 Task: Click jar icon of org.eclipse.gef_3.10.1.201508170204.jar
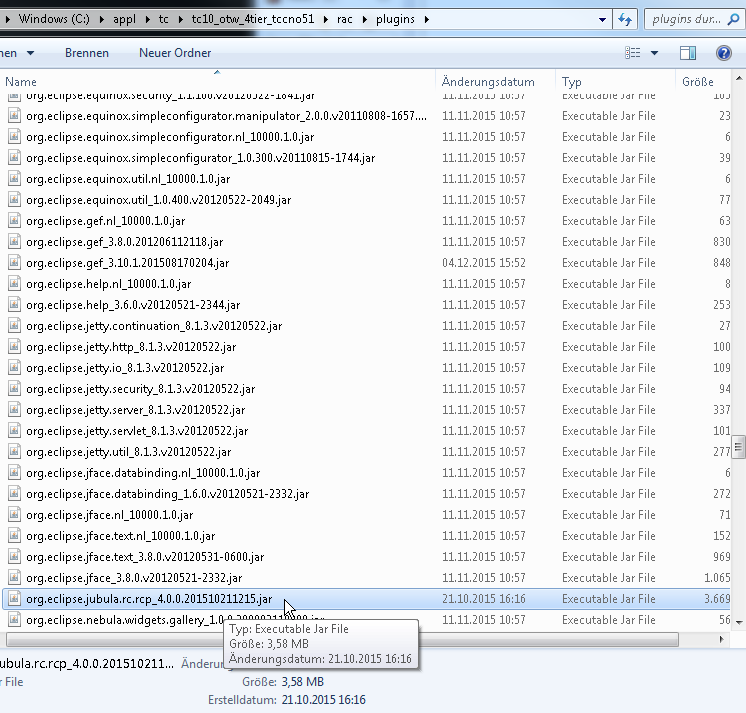(14, 263)
